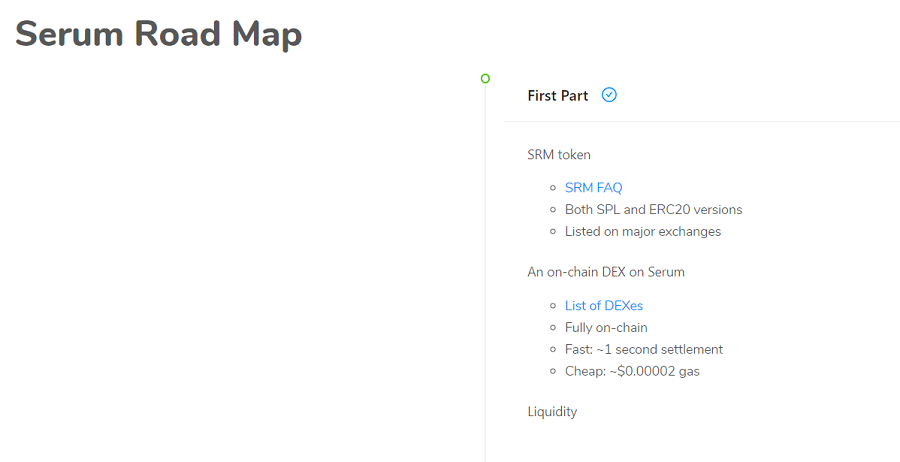Click the green timeline dot marker
Viewport: 900px width, 462px height.
click(485, 78)
